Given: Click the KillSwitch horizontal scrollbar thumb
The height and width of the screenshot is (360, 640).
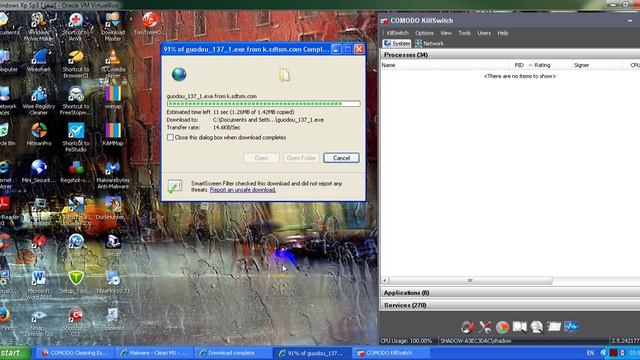Looking at the screenshot, I should pos(470,280).
